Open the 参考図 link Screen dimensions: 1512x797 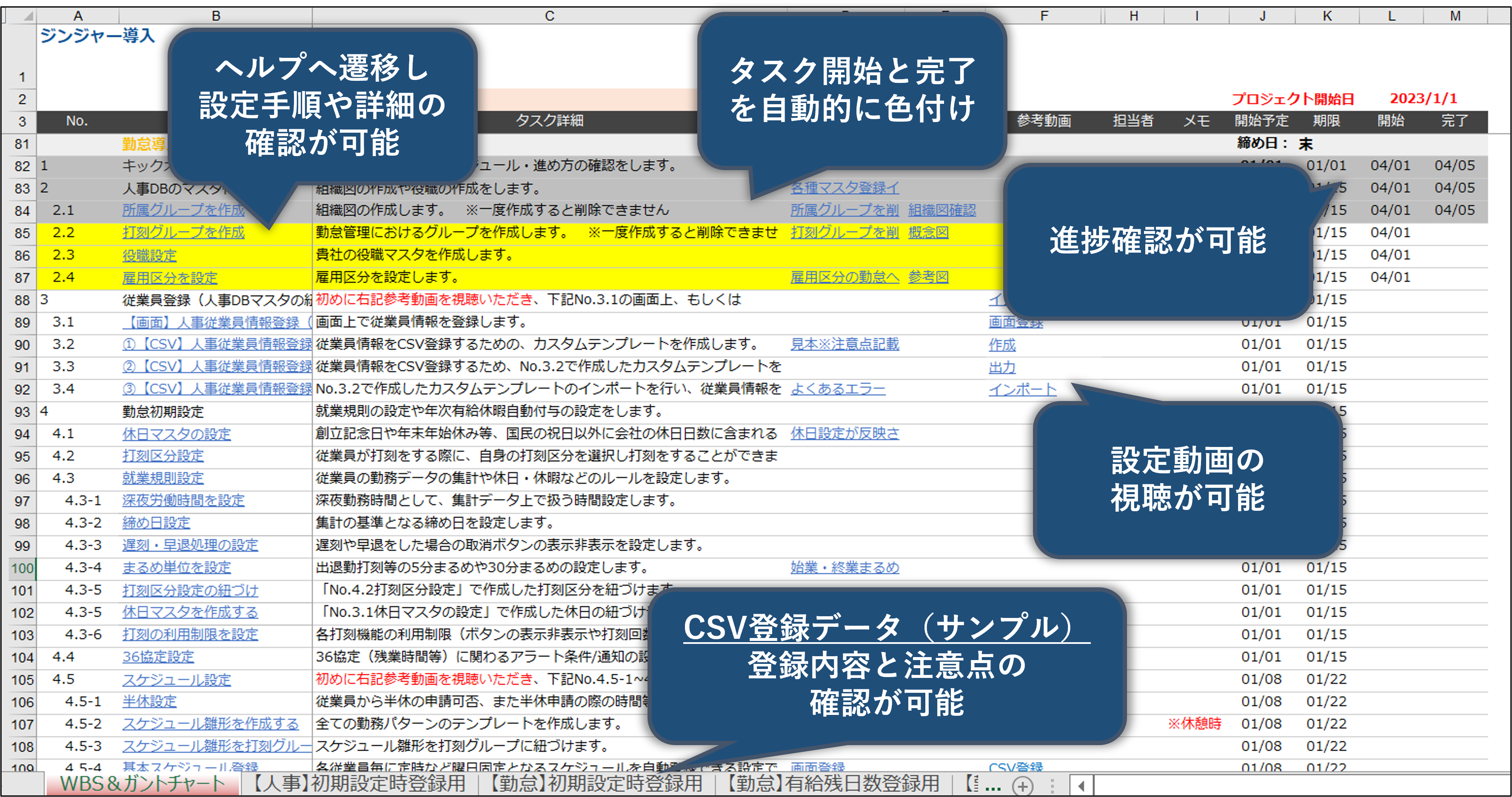point(929,277)
